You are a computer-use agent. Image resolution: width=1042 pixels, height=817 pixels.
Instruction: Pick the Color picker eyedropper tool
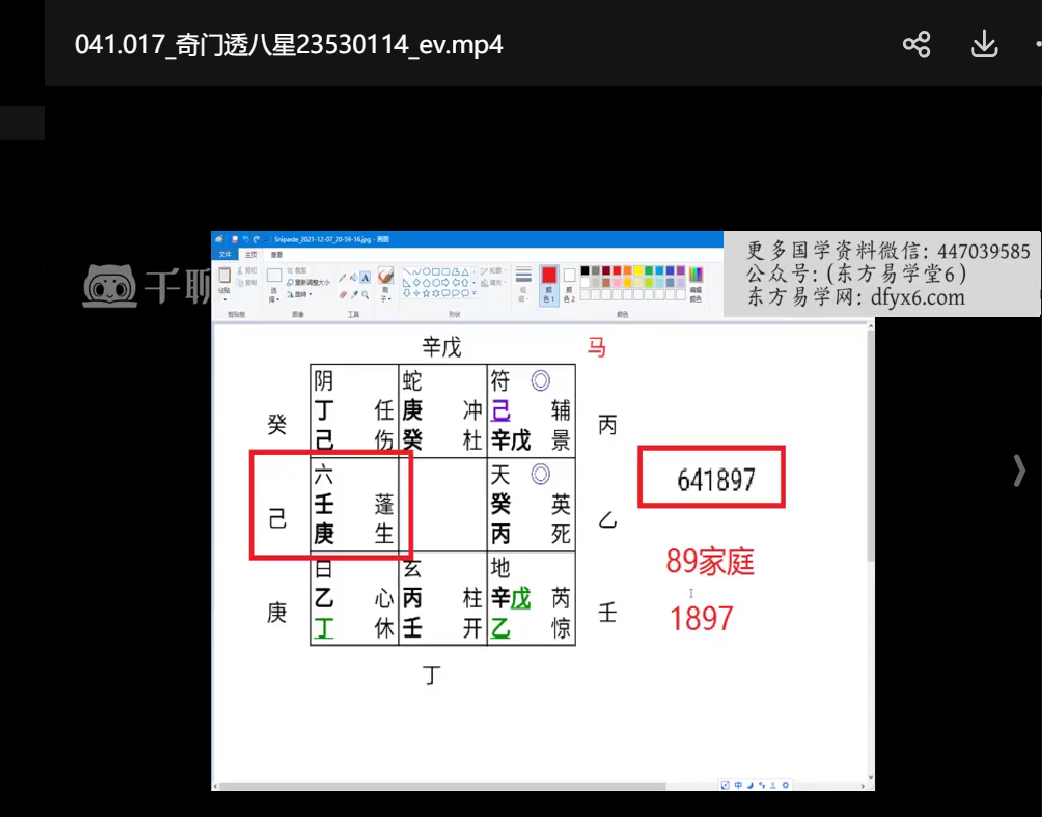(x=354, y=294)
